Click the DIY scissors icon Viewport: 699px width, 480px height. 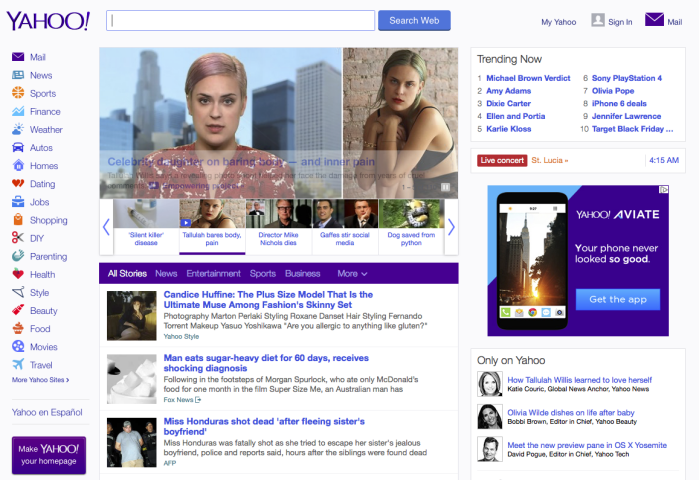point(18,238)
